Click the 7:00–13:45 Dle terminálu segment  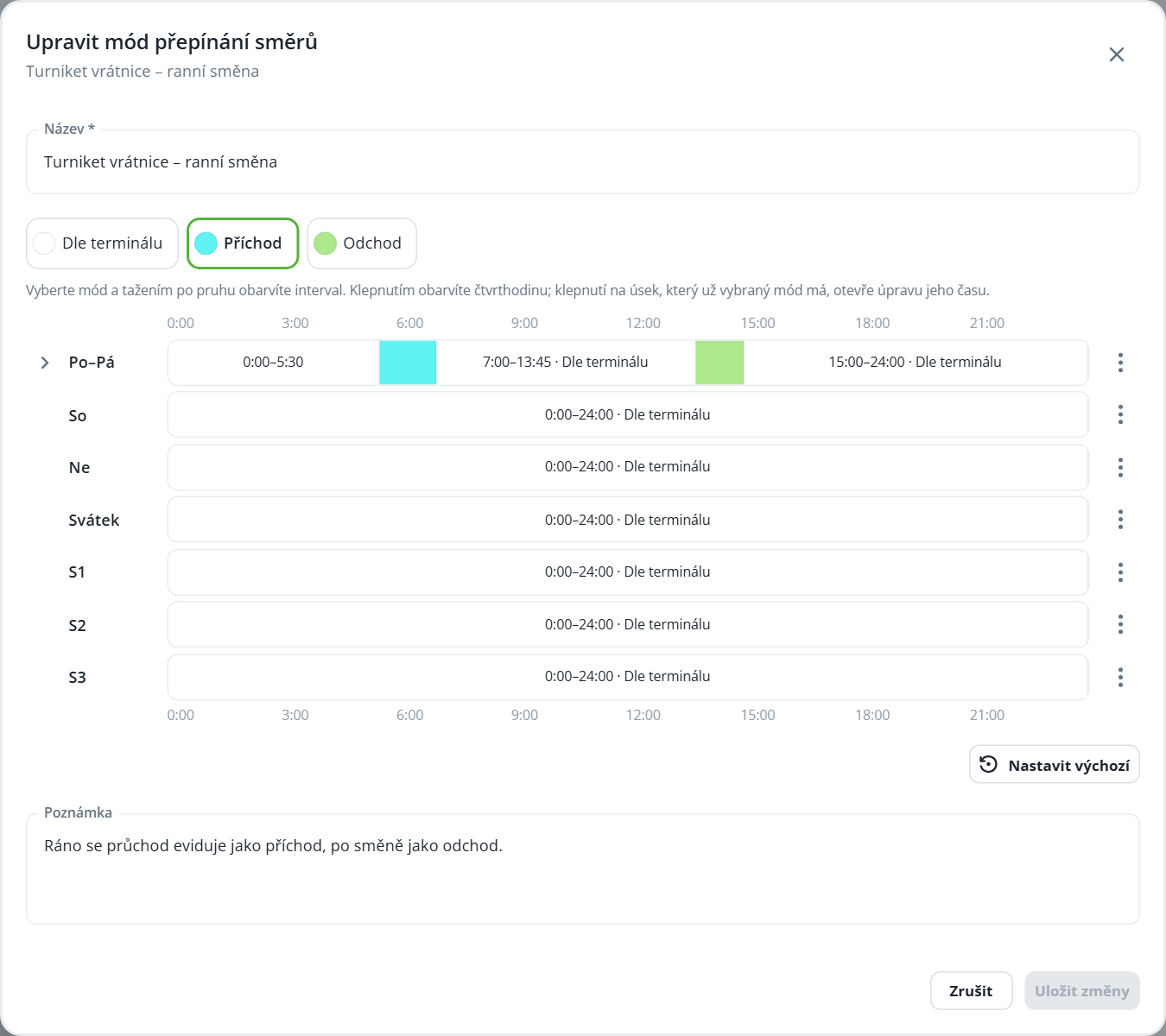coord(566,363)
